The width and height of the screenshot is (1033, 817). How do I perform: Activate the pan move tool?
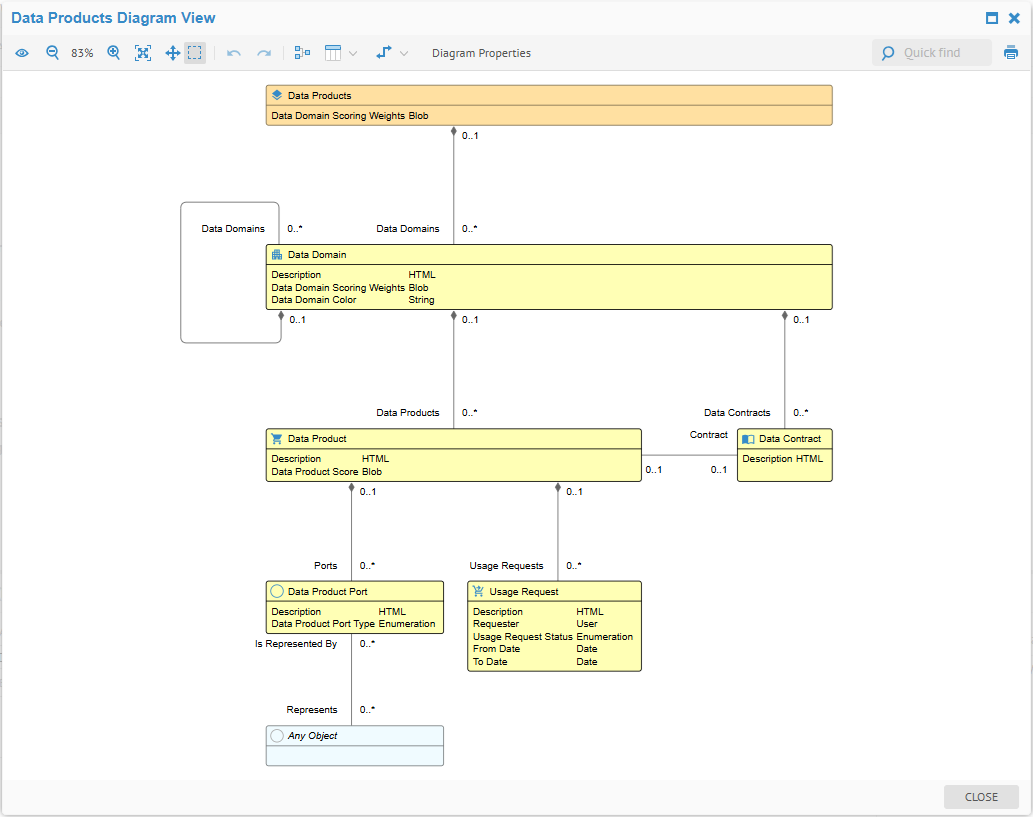pyautogui.click(x=172, y=53)
